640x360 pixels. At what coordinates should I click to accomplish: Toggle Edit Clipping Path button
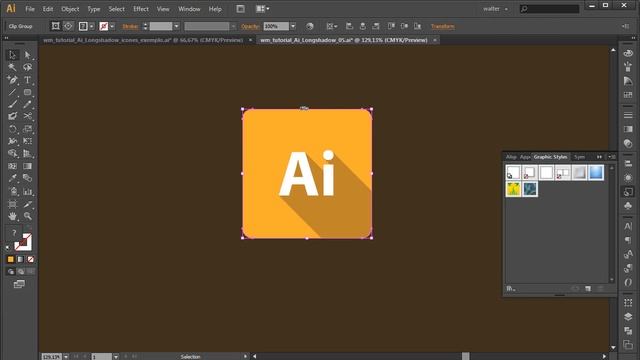point(56,26)
